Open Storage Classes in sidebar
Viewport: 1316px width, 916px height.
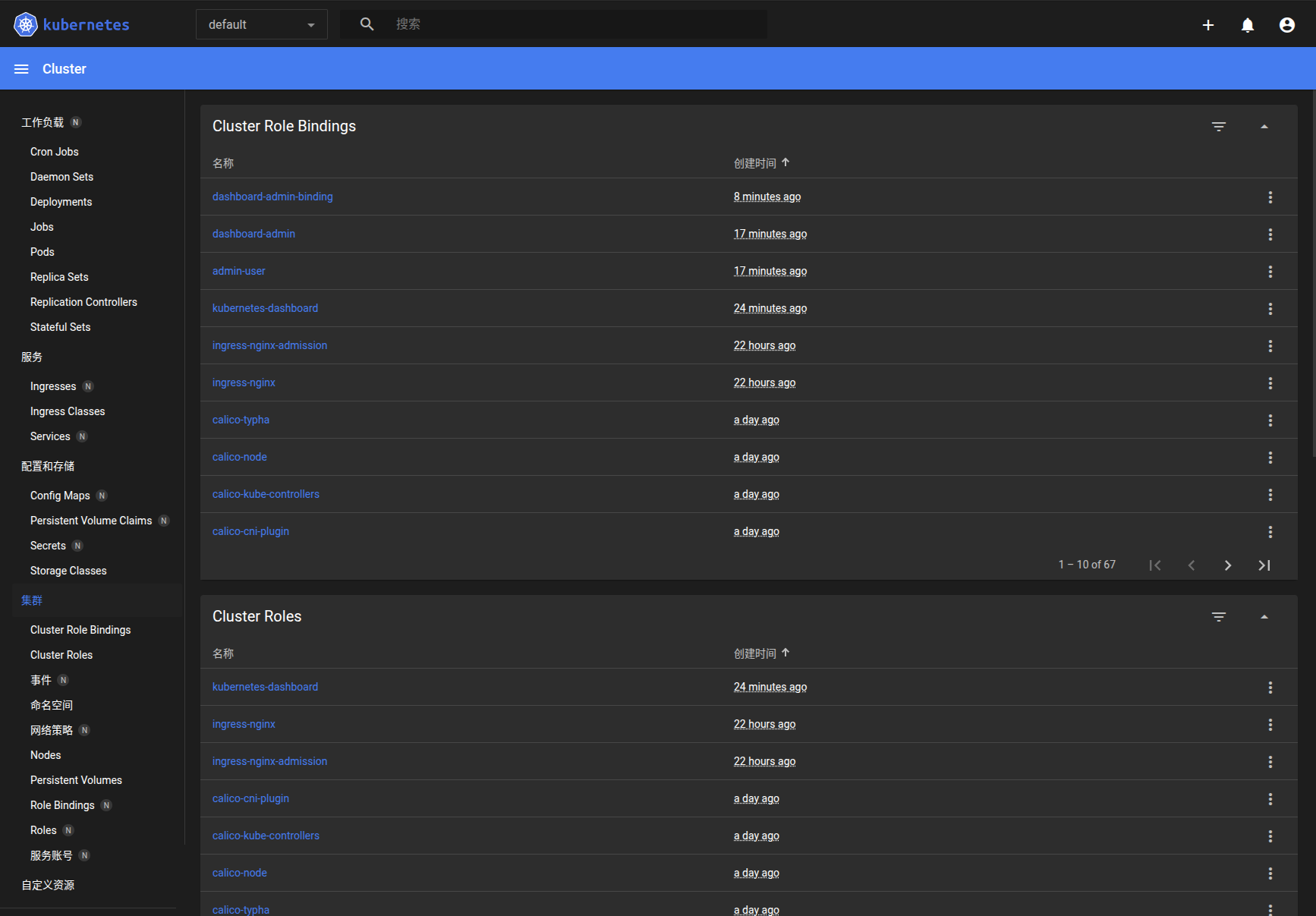pyautogui.click(x=68, y=571)
